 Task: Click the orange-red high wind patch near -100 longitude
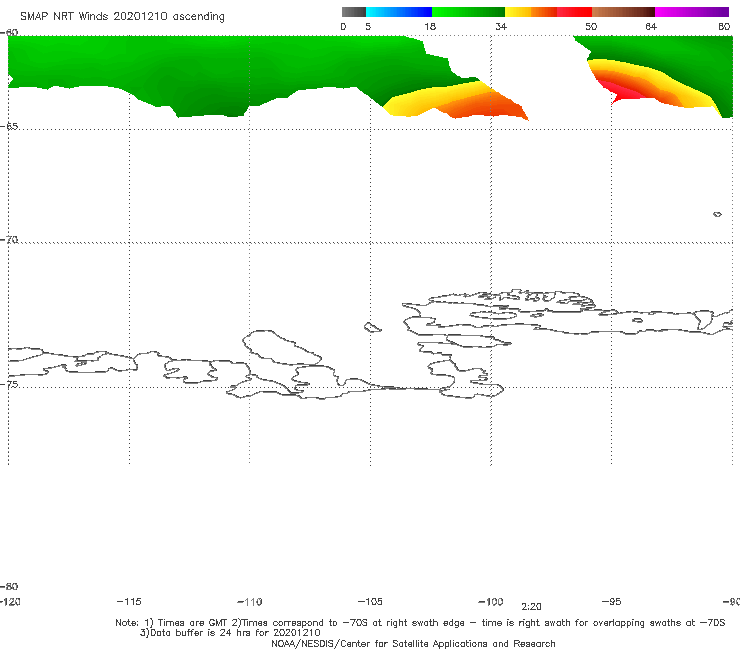pyautogui.click(x=486, y=106)
